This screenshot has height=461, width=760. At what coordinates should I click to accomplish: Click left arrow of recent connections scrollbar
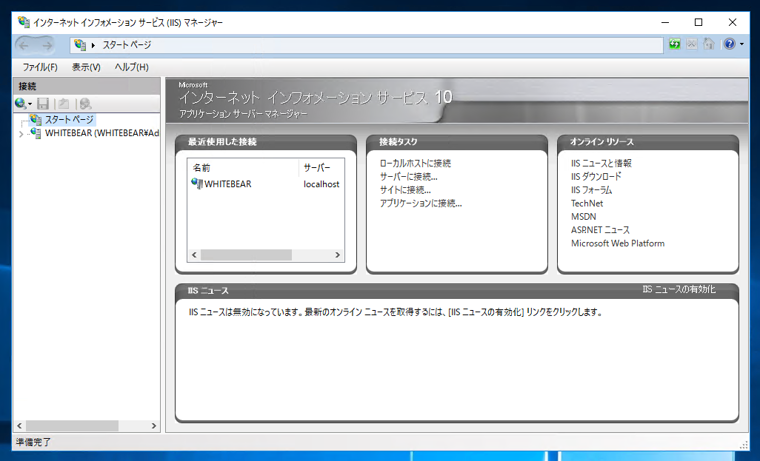tap(194, 255)
